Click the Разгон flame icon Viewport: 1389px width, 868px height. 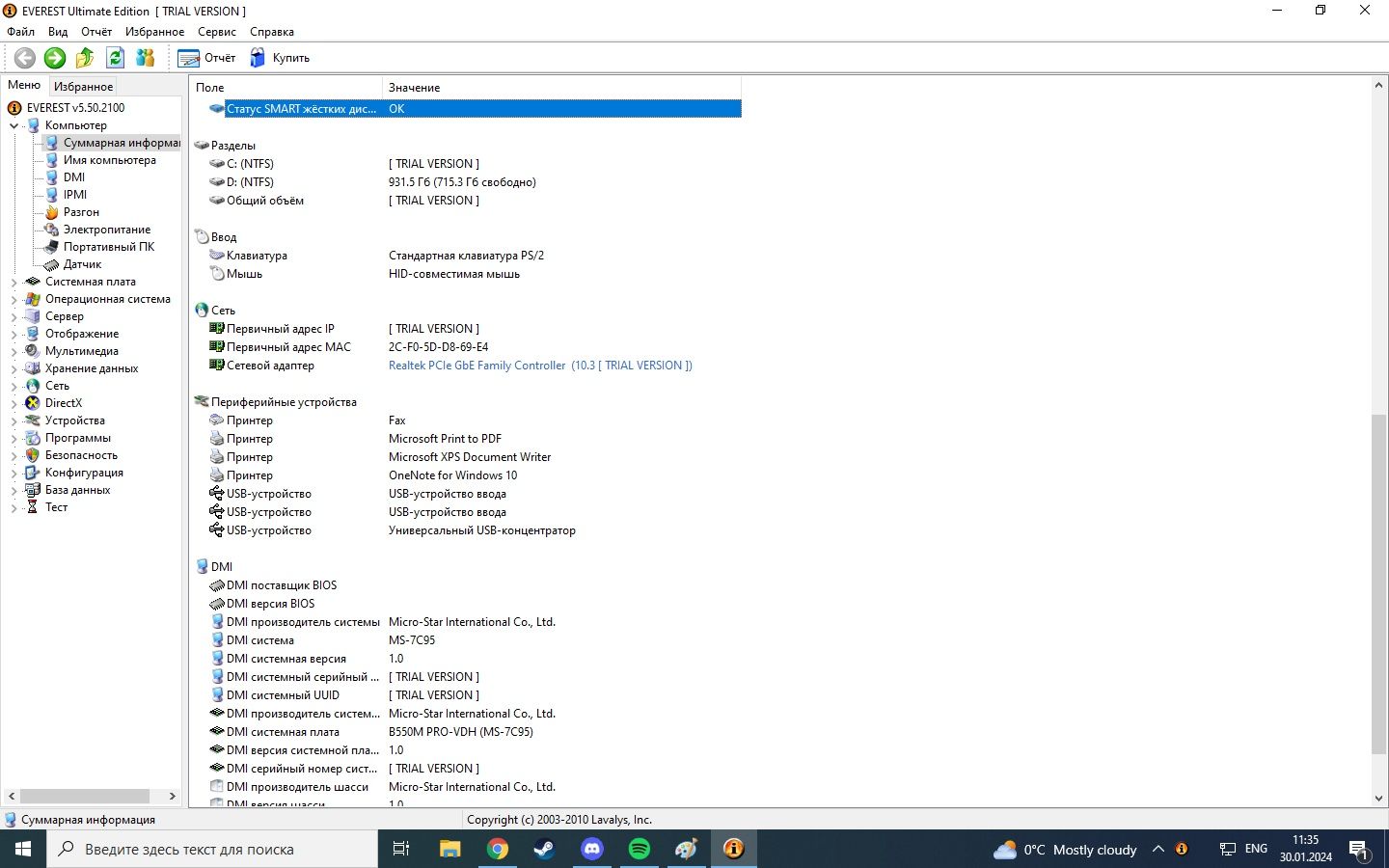(x=52, y=212)
